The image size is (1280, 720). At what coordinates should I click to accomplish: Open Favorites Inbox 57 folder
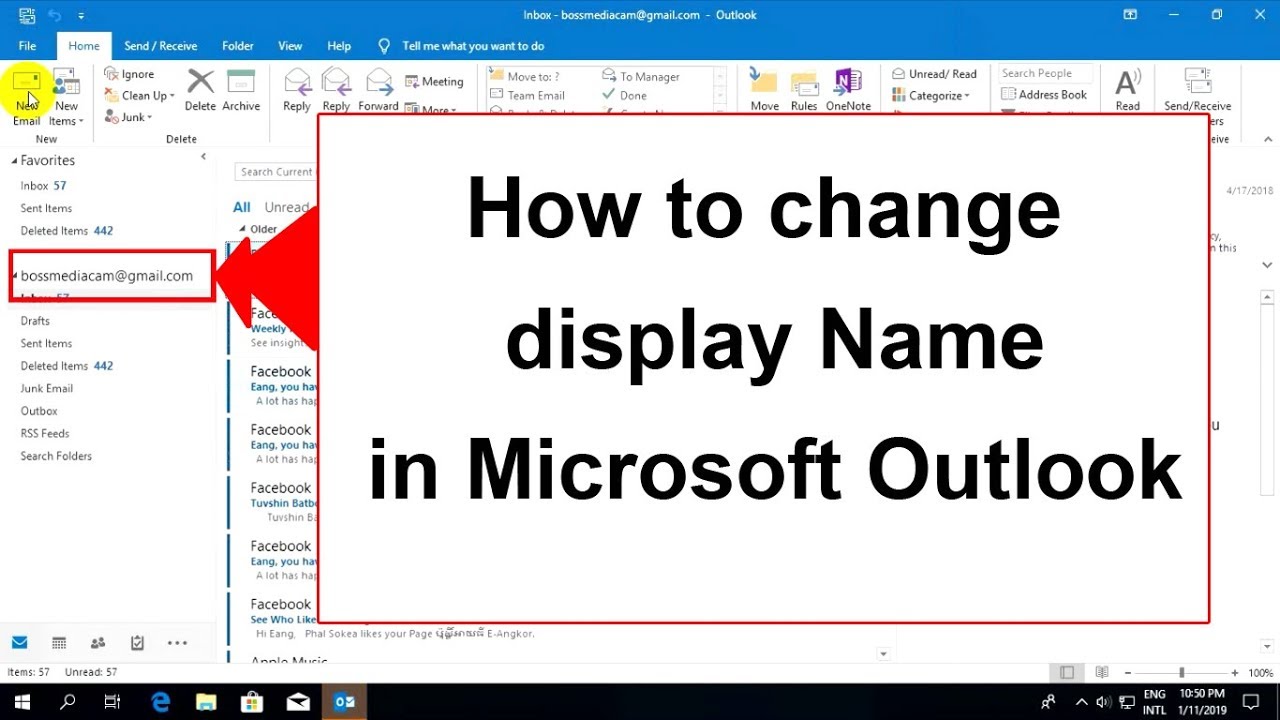pyautogui.click(x=43, y=186)
